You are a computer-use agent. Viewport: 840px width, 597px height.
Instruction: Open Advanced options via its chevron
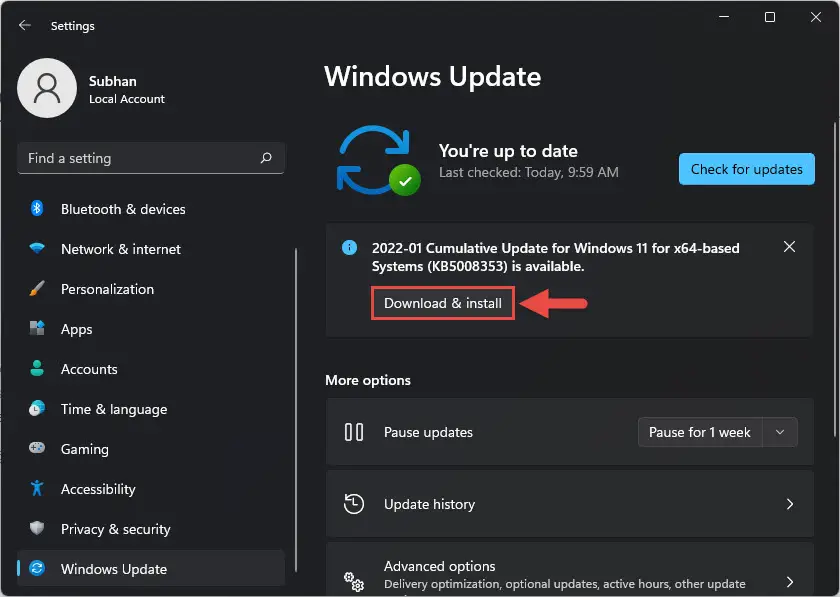coord(790,582)
